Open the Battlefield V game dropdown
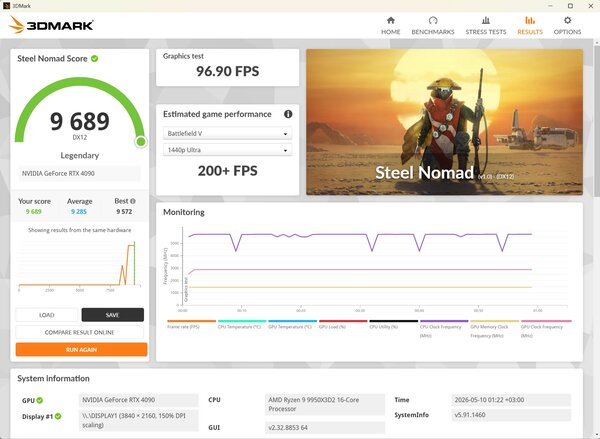The height and width of the screenshot is (439, 600). 227,134
